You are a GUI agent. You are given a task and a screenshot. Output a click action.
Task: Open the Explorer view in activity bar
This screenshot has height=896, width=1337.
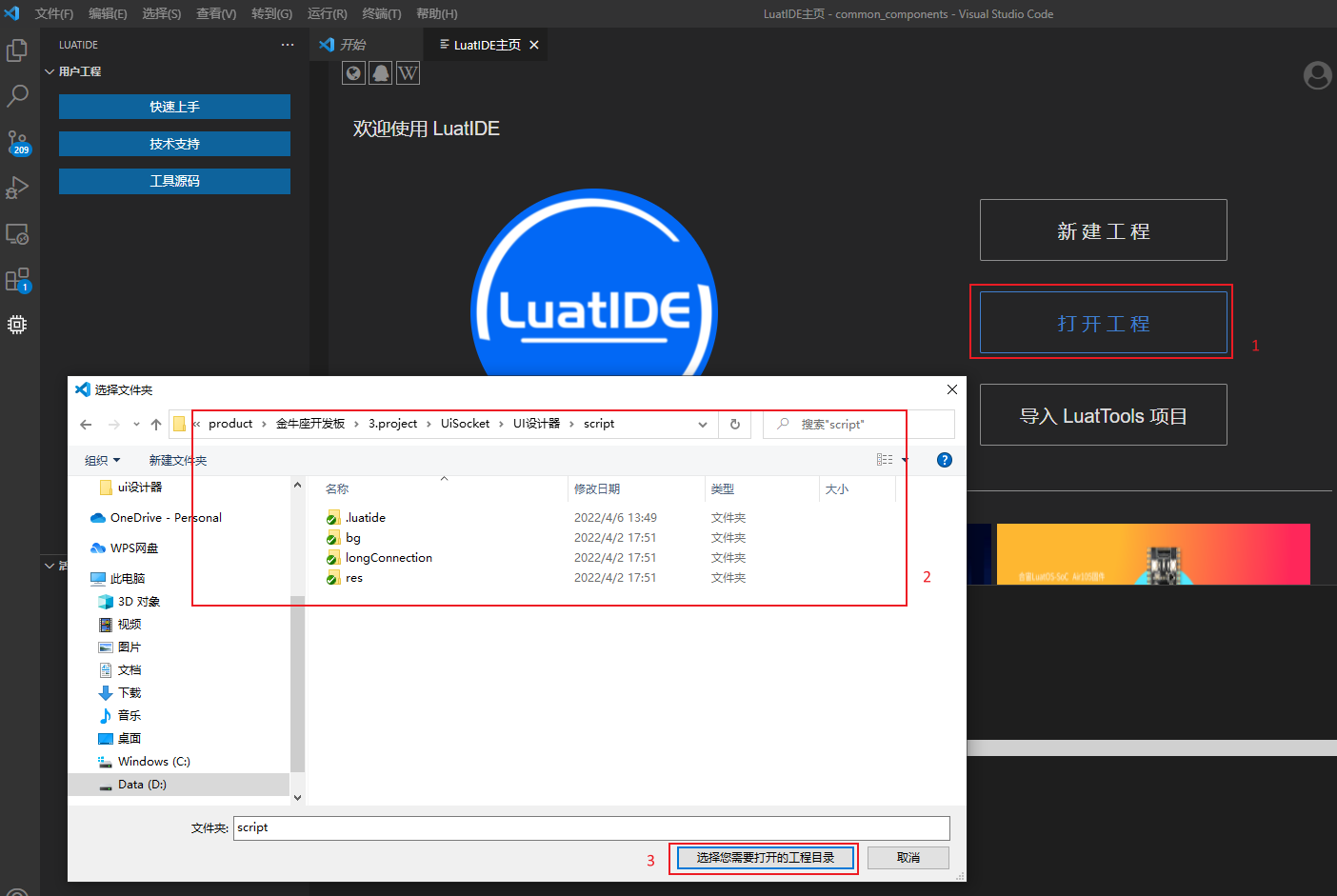click(17, 50)
